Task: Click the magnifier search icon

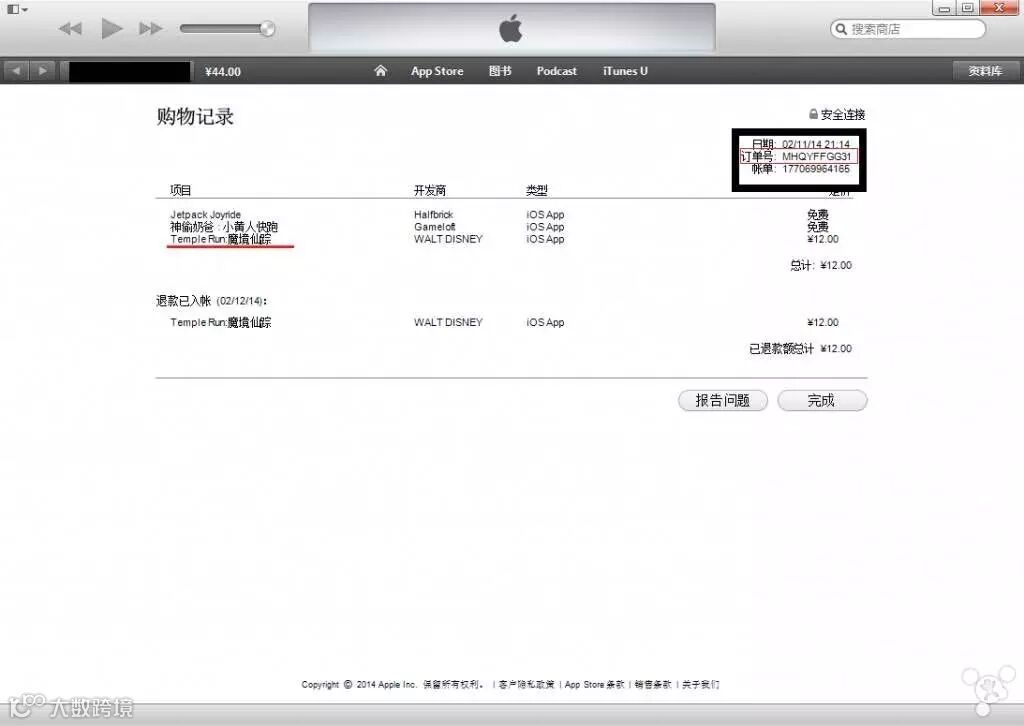Action: pos(841,29)
